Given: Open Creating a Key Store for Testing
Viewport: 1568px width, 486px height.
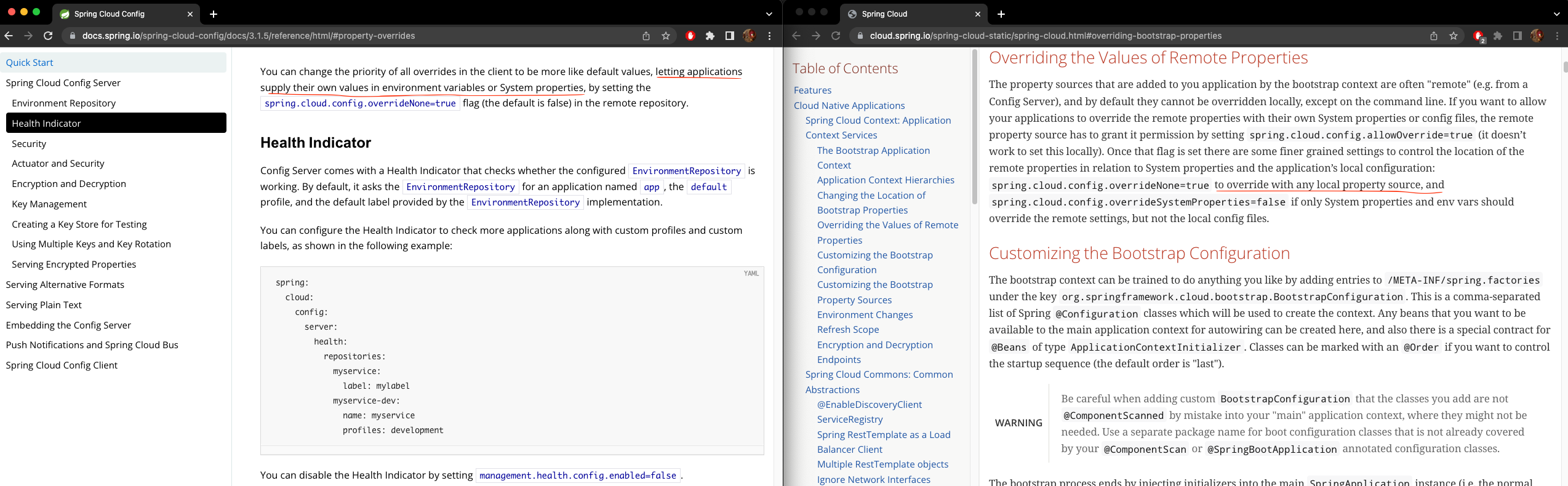Looking at the screenshot, I should point(79,224).
